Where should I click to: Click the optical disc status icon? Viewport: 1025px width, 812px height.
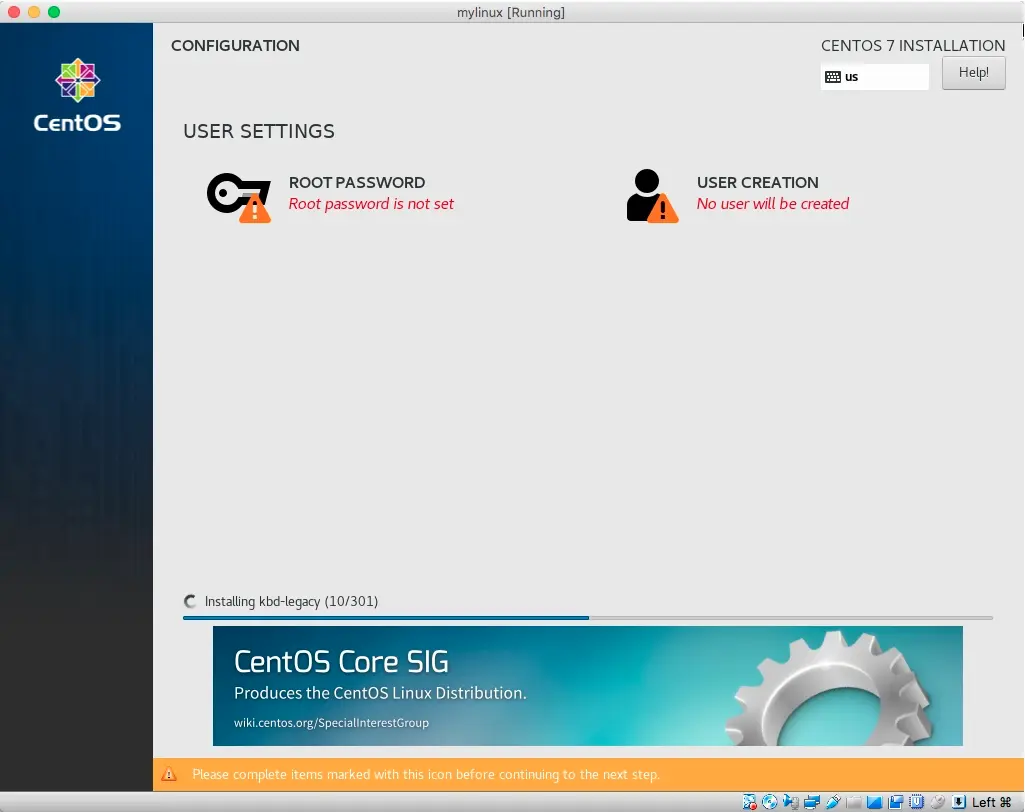[769, 802]
